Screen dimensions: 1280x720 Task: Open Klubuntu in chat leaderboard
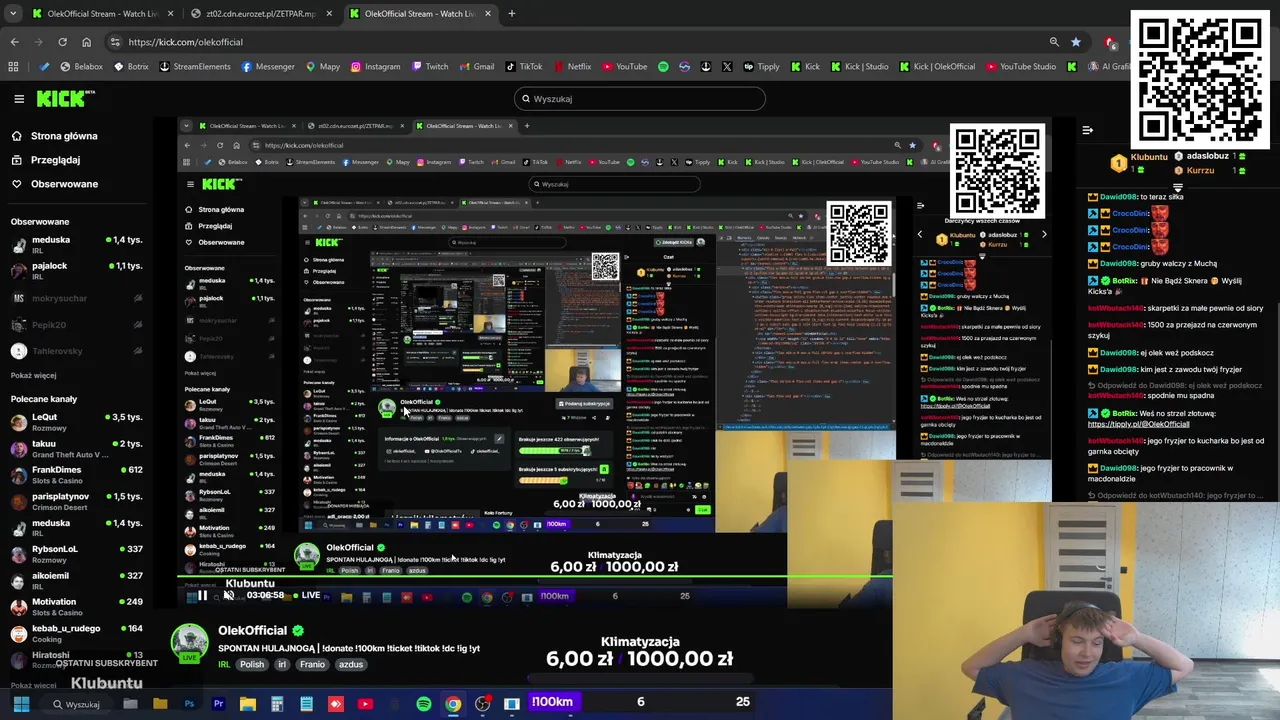(x=1148, y=157)
